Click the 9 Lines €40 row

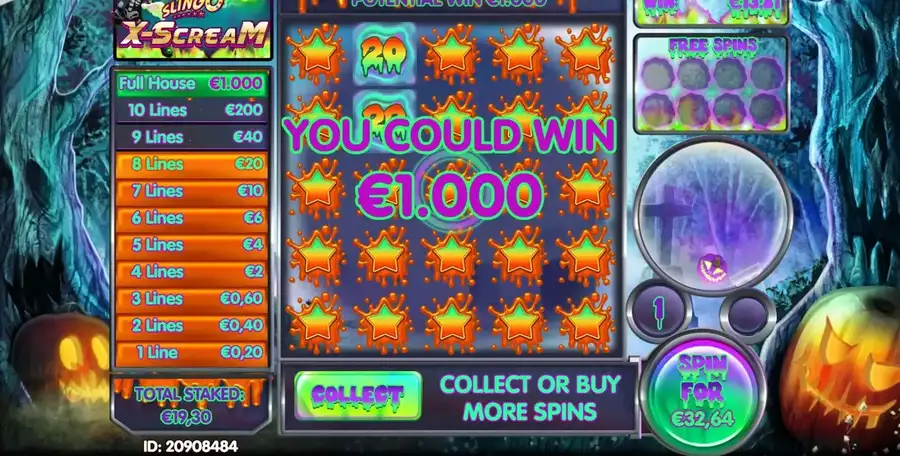[192, 137]
